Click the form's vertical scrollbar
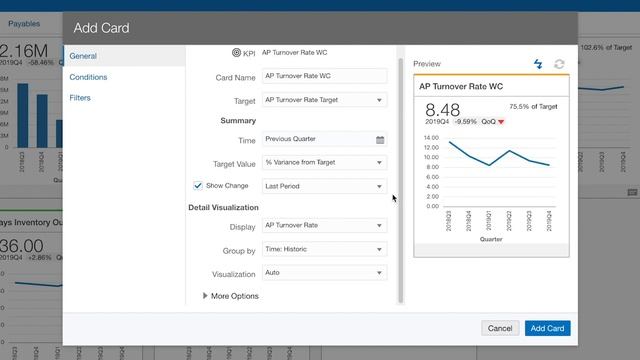The height and width of the screenshot is (360, 640). pyautogui.click(x=400, y=180)
